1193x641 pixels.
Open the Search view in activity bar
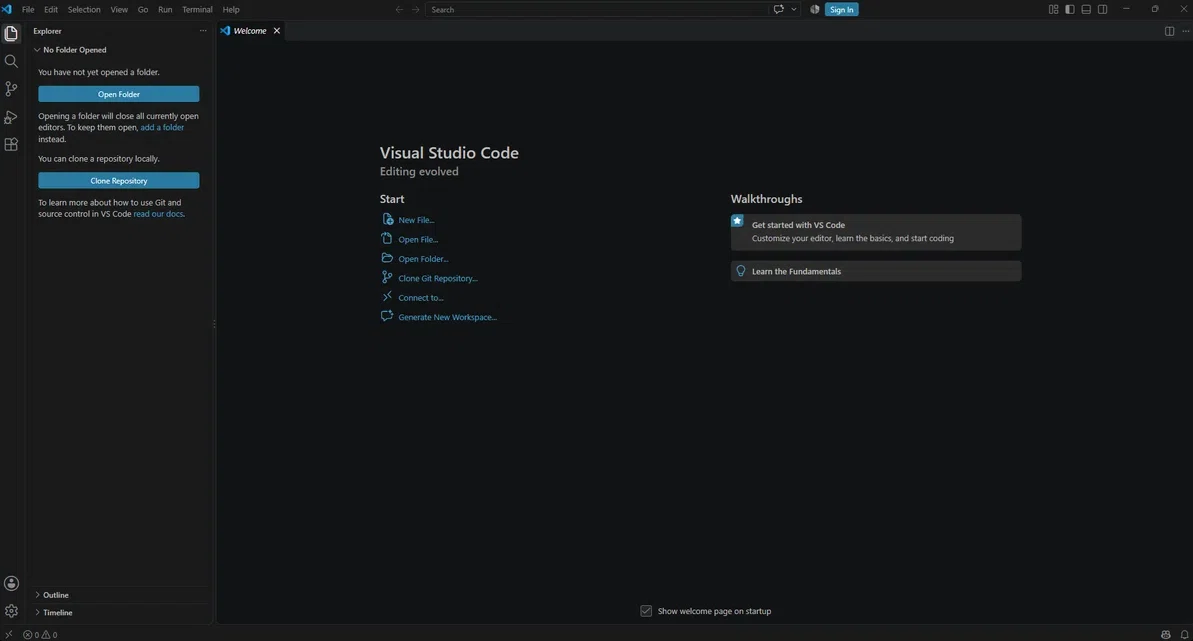(x=11, y=61)
